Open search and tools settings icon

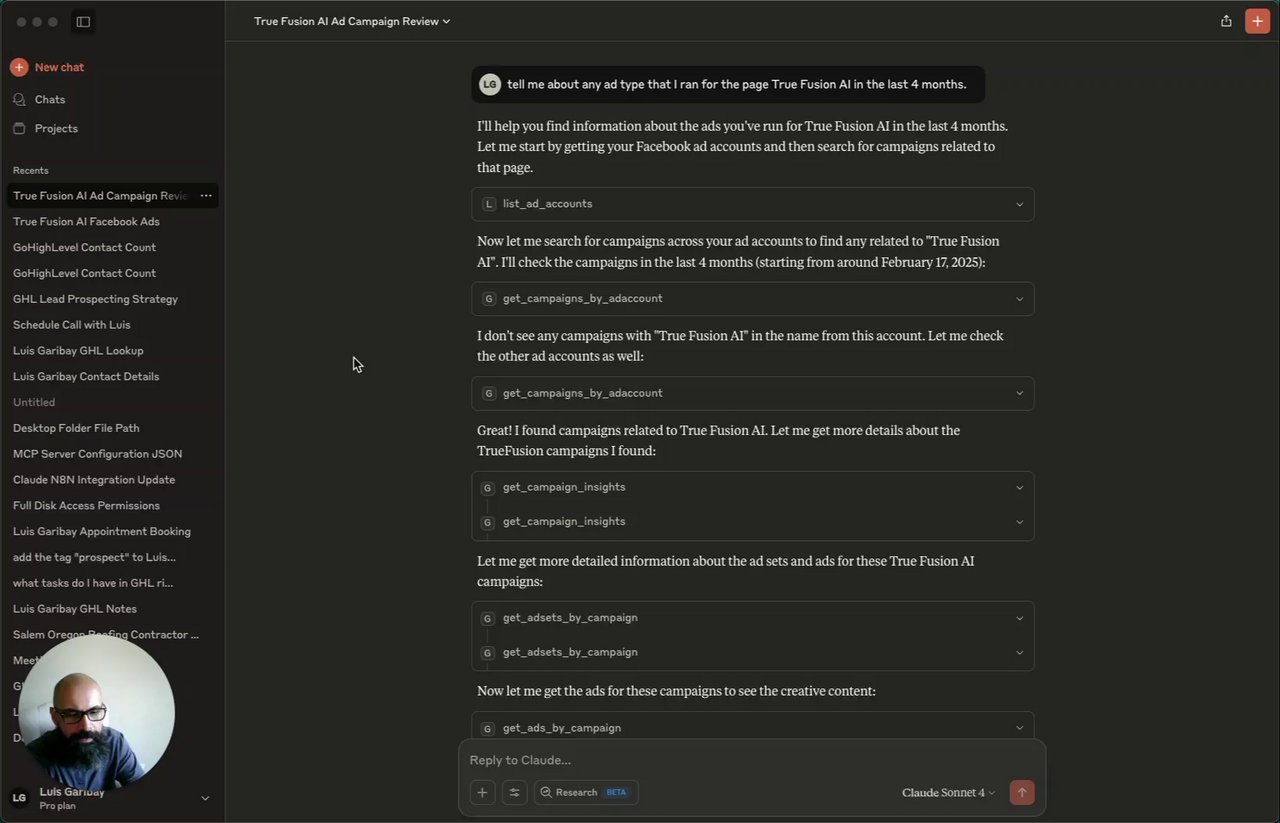tap(514, 793)
